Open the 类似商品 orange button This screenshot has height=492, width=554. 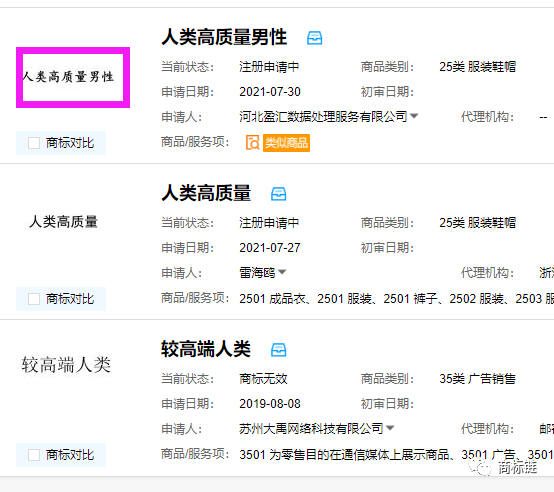[x=286, y=143]
